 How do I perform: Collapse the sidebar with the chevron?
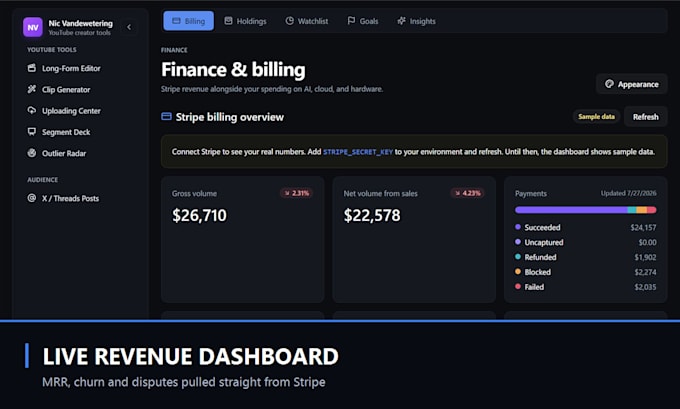click(129, 27)
